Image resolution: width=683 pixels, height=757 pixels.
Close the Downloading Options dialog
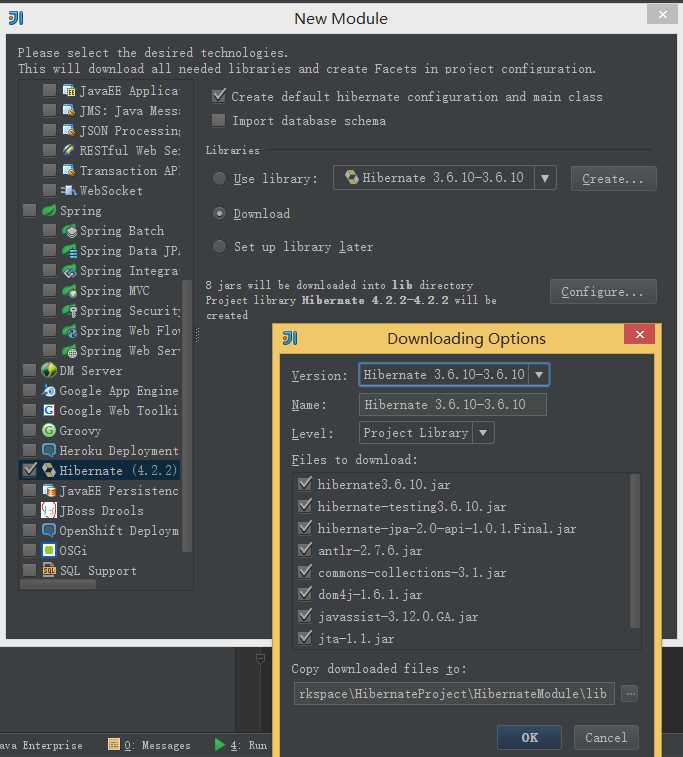(640, 334)
